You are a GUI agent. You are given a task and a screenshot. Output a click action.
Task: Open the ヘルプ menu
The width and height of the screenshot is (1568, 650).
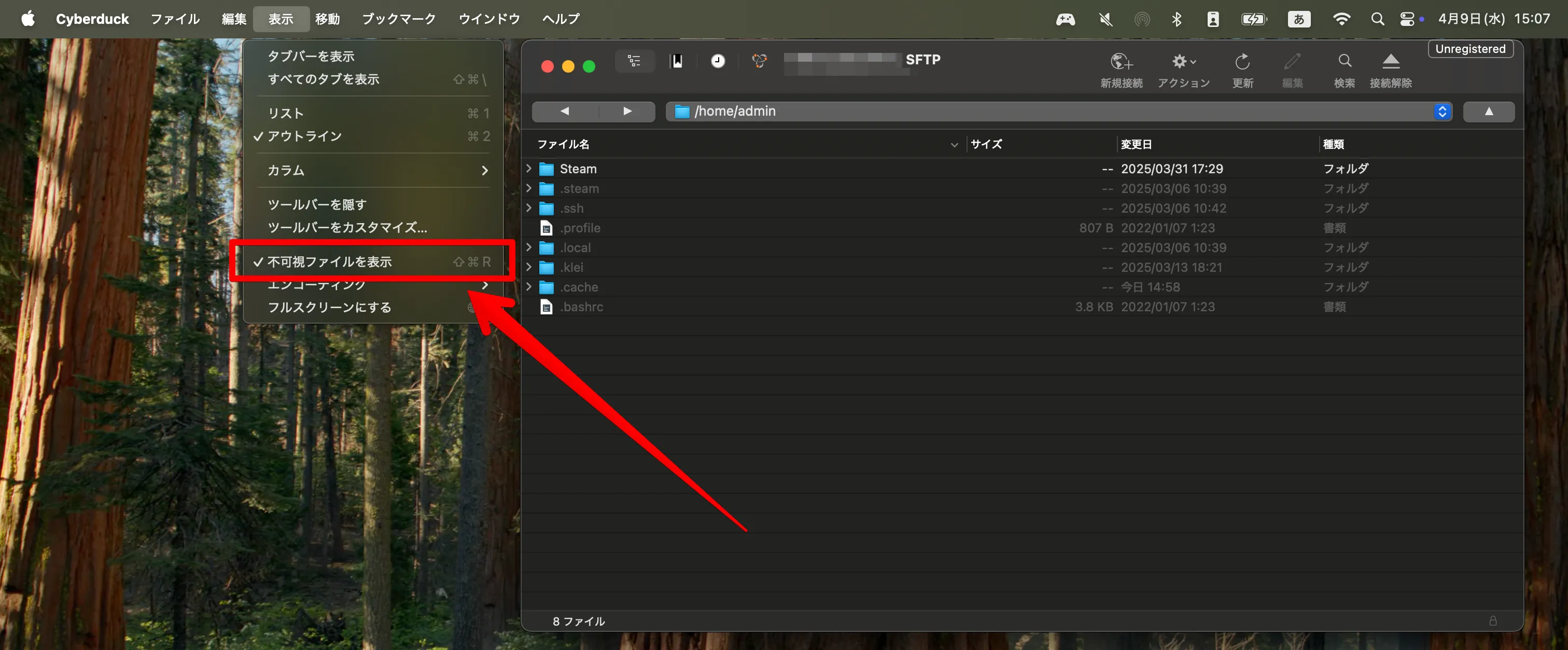[561, 19]
